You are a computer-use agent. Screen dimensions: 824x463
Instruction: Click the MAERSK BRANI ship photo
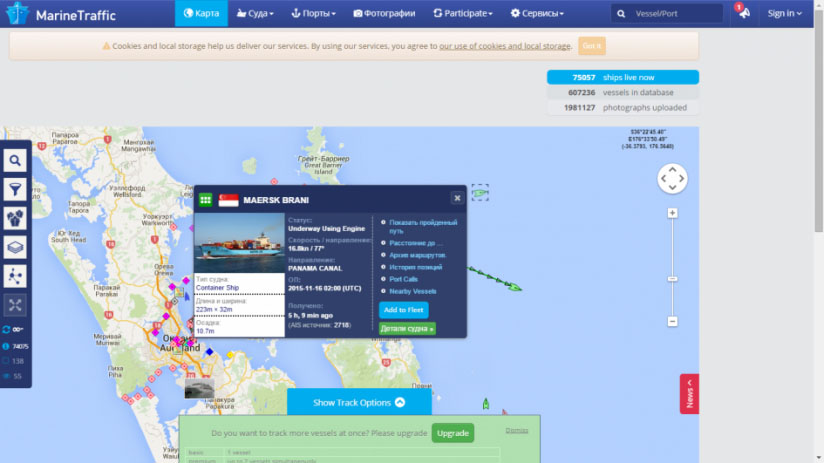point(240,243)
